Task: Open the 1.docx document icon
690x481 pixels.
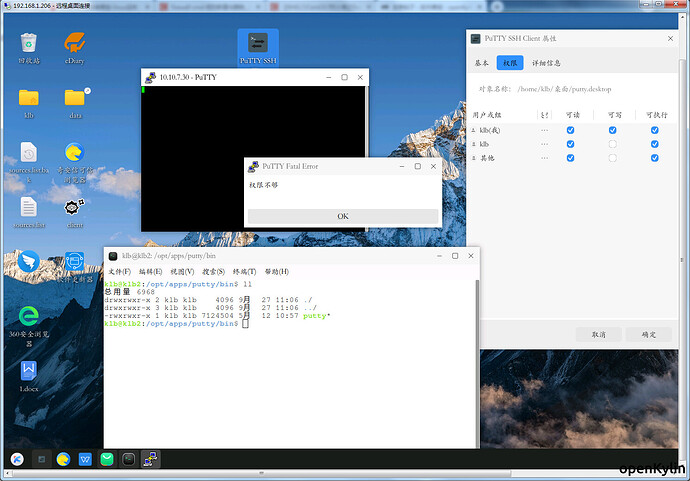Action: [29, 371]
